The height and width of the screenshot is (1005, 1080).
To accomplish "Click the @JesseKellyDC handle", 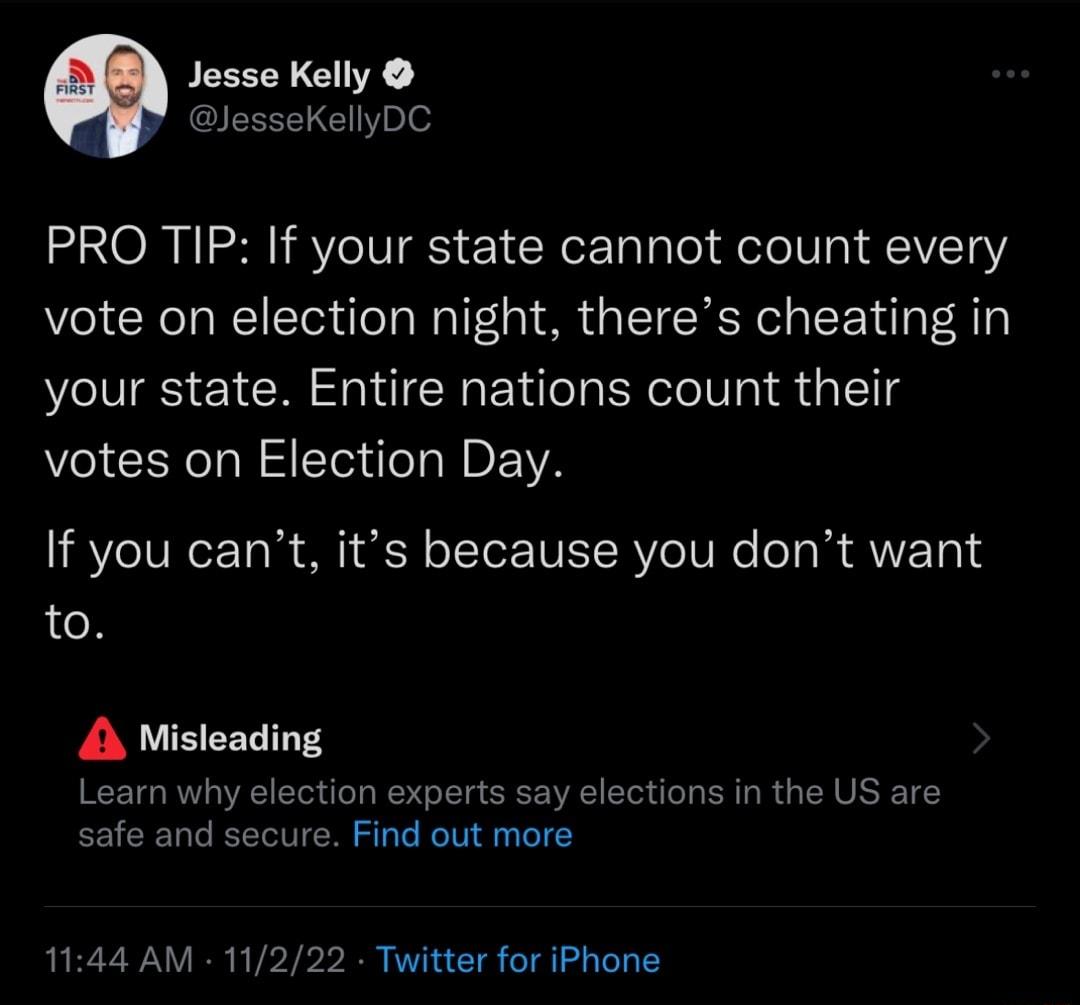I will pyautogui.click(x=310, y=118).
